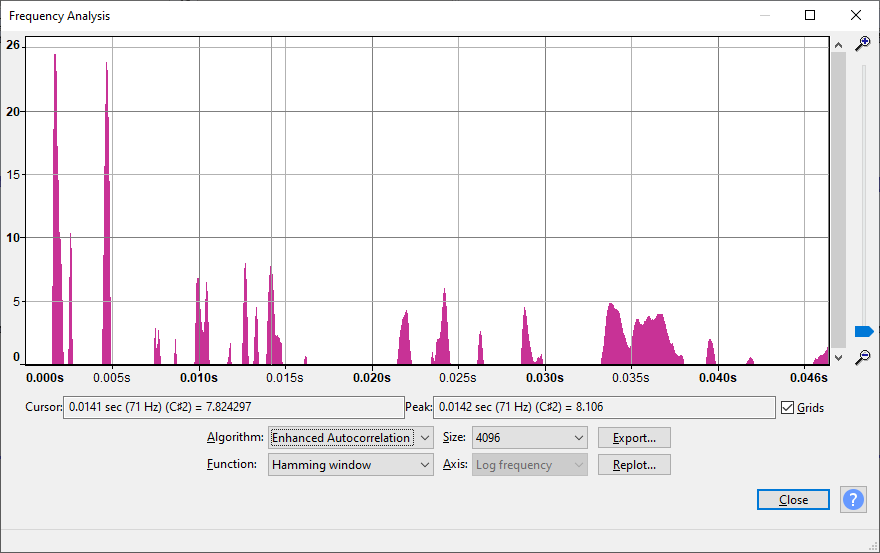
Task: Minimize the Frequency Analysis window
Action: click(x=765, y=15)
